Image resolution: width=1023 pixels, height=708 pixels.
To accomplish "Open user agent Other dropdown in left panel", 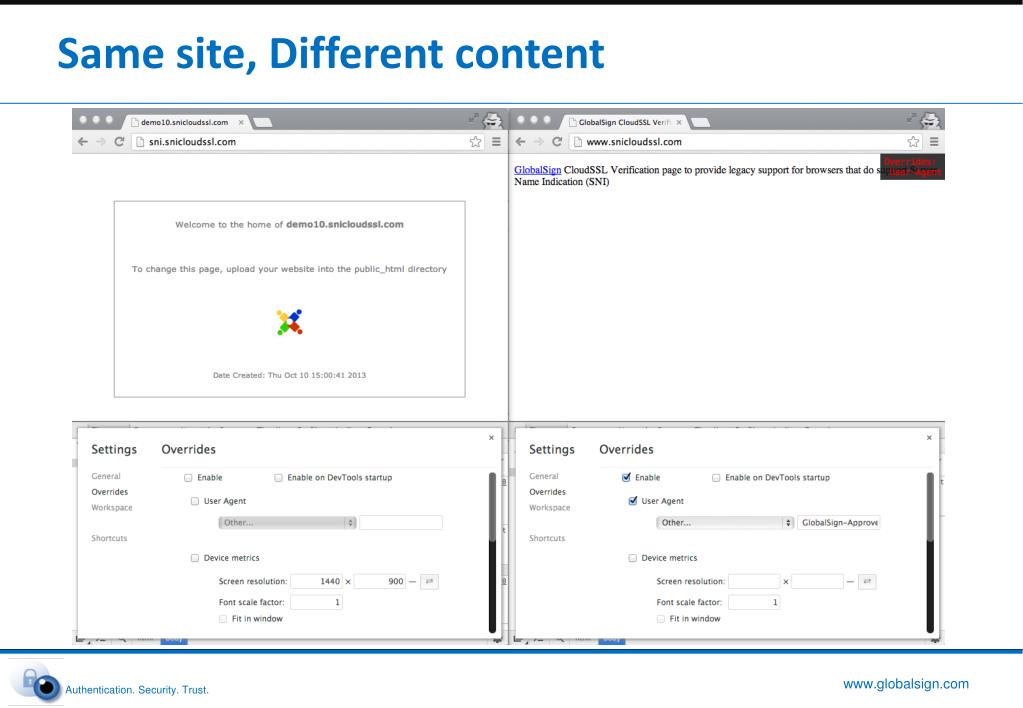I will point(287,523).
